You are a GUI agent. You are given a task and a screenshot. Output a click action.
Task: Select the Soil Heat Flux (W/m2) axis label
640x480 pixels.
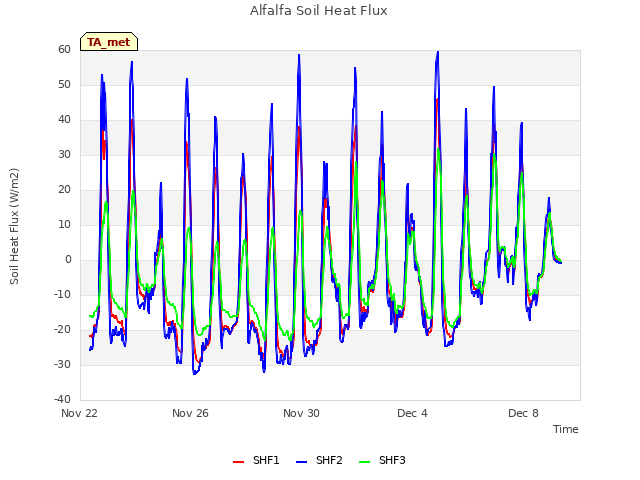tap(14, 226)
